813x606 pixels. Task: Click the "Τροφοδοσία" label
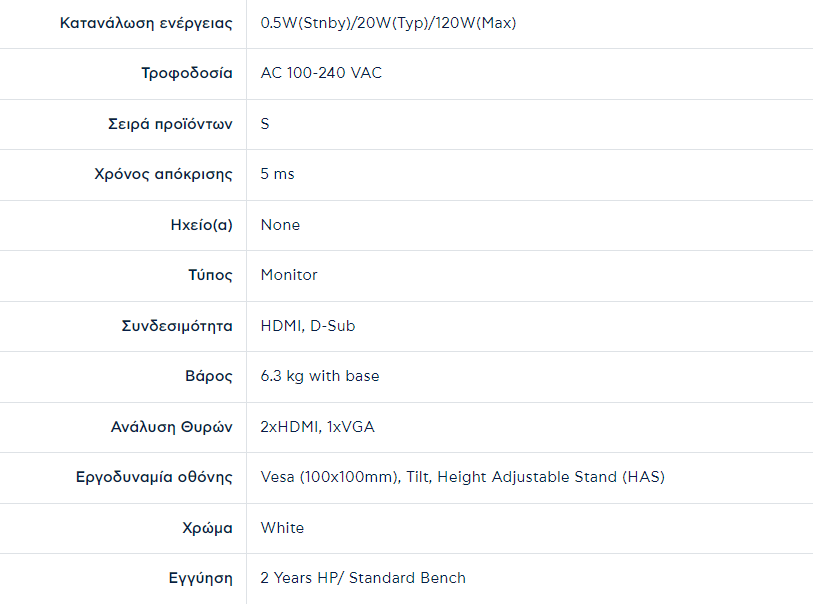coord(187,73)
